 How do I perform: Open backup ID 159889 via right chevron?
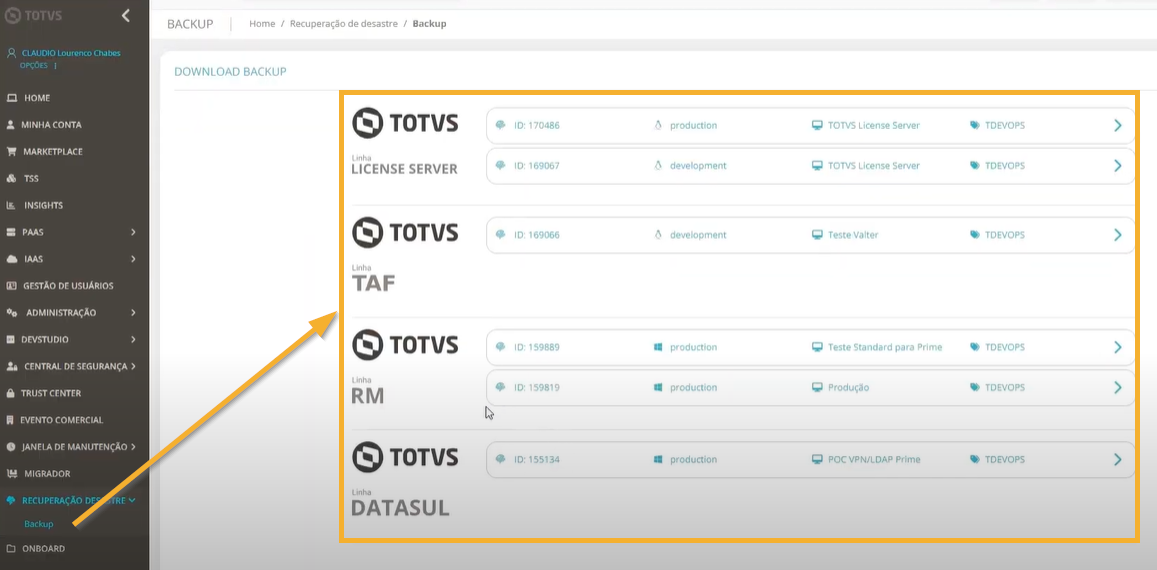(x=1118, y=347)
